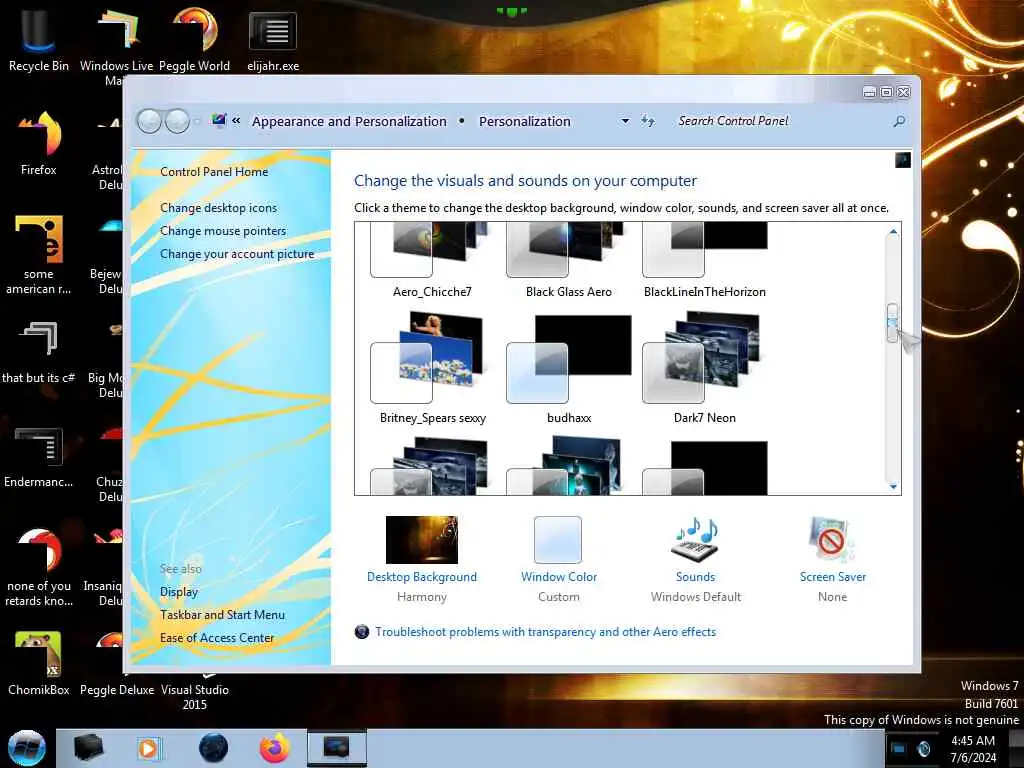Click the Personalization breadcrumb
This screenshot has width=1024, height=768.
(524, 121)
